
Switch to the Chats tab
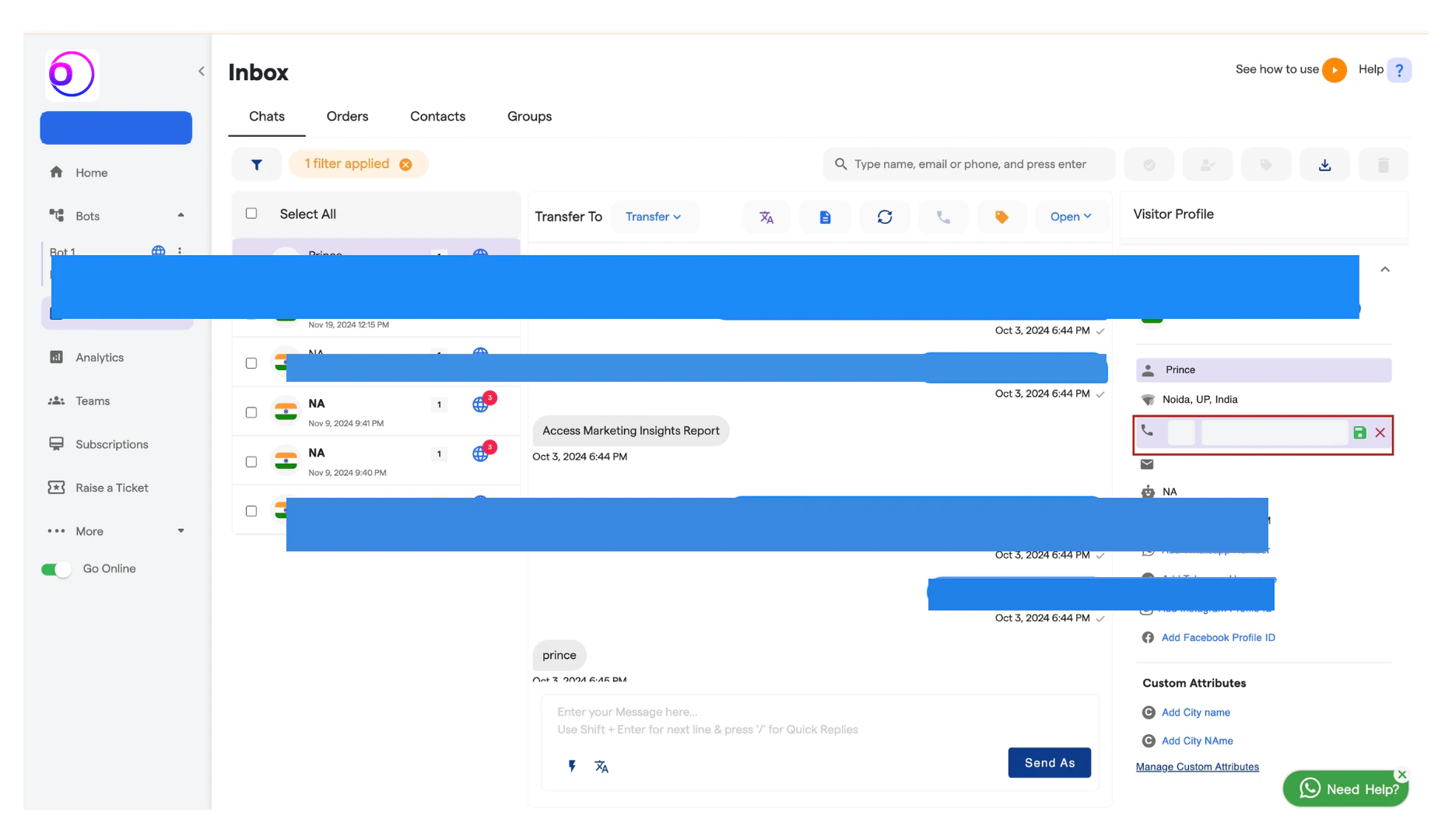[267, 117]
